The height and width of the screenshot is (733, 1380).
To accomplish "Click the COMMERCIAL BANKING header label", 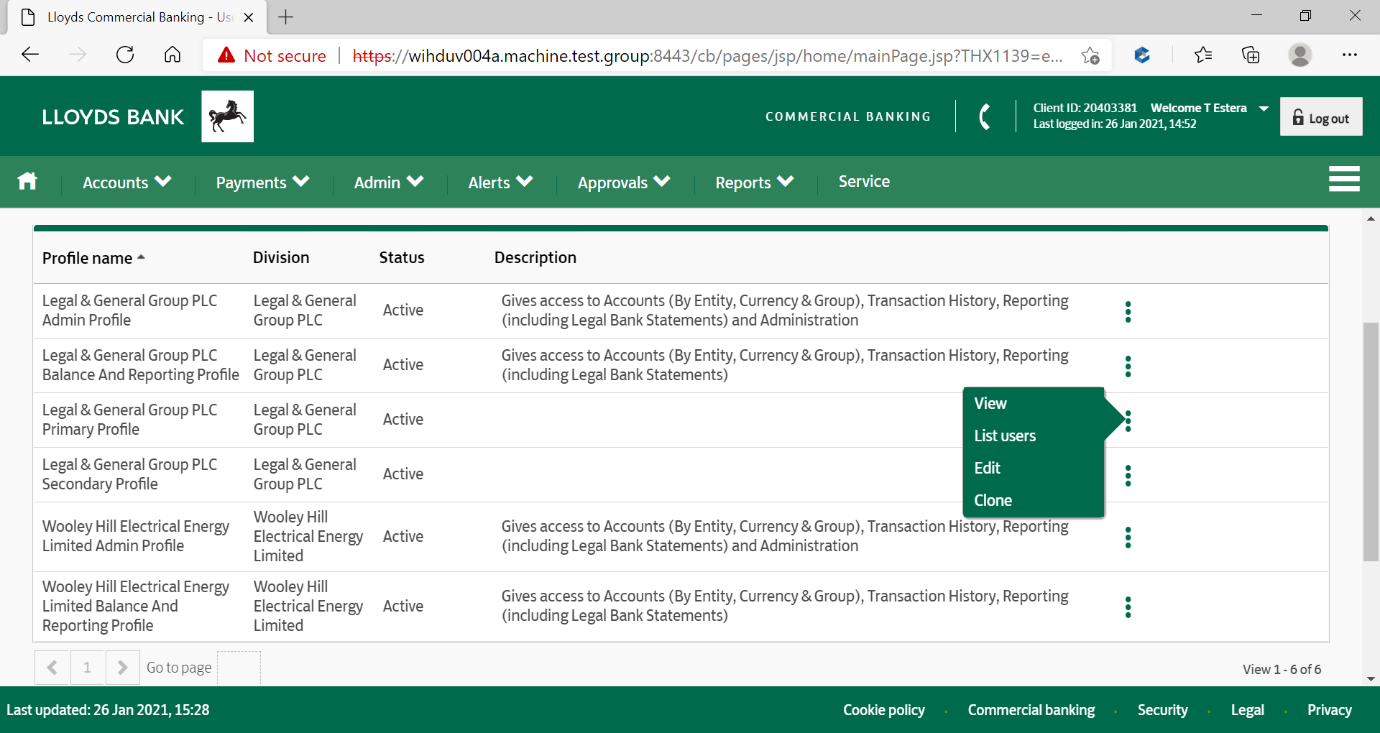I will [848, 117].
